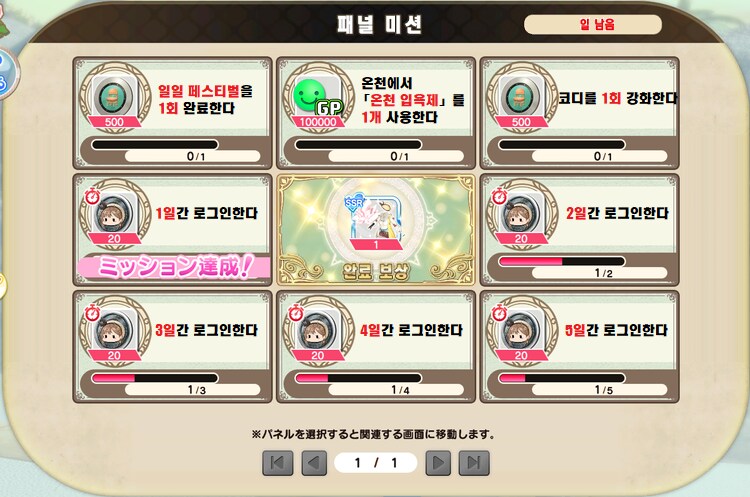Jump to the last page button

pyautogui.click(x=474, y=463)
